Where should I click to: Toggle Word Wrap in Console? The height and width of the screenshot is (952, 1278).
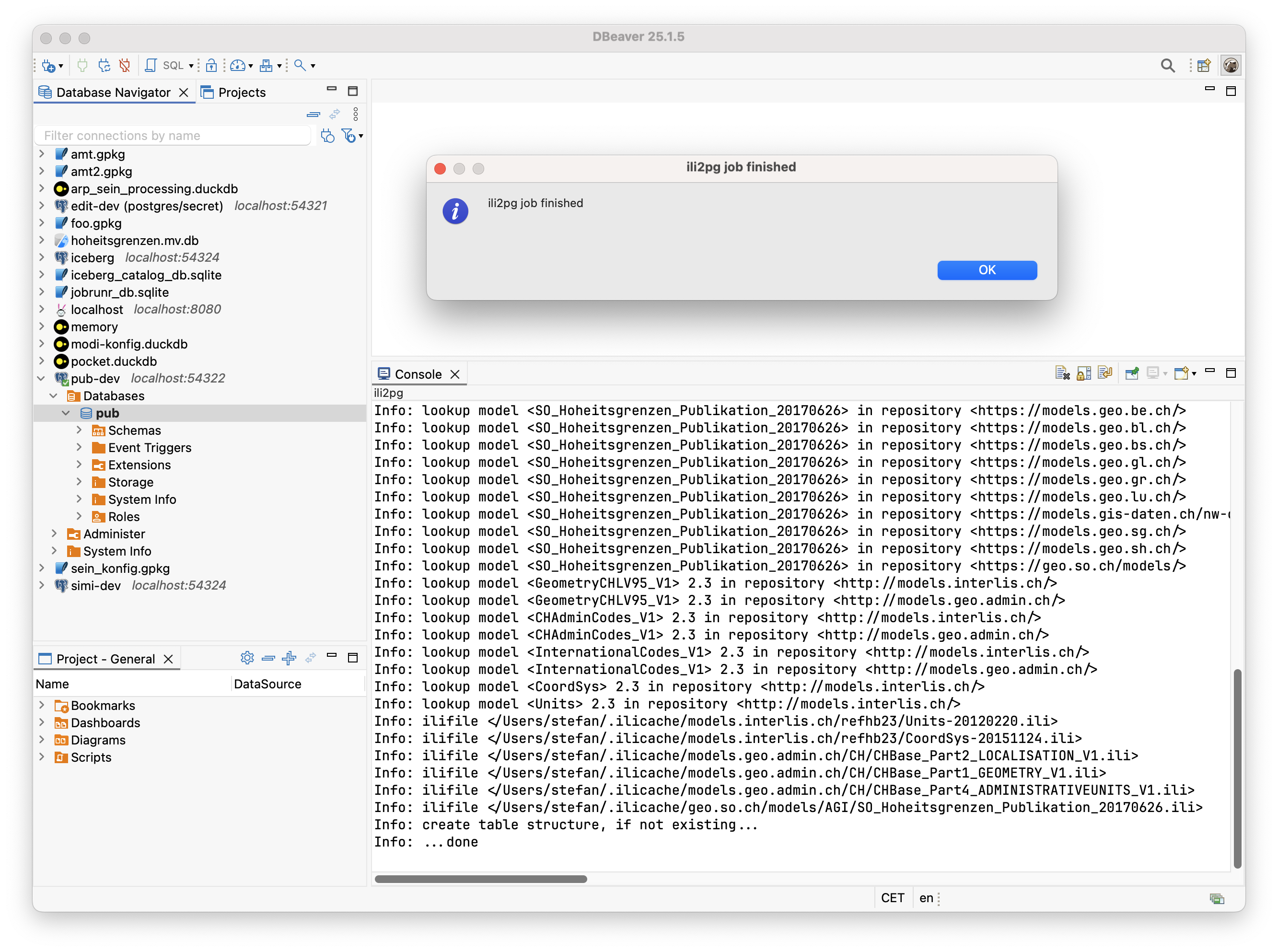click(1104, 373)
